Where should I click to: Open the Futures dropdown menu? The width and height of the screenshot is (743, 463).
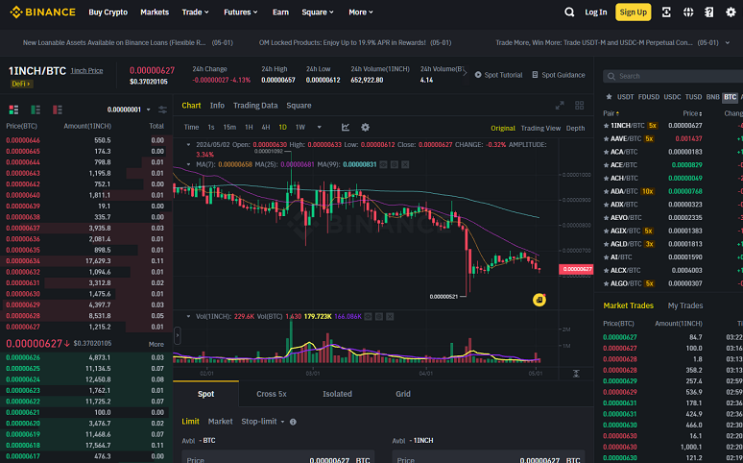pyautogui.click(x=241, y=12)
